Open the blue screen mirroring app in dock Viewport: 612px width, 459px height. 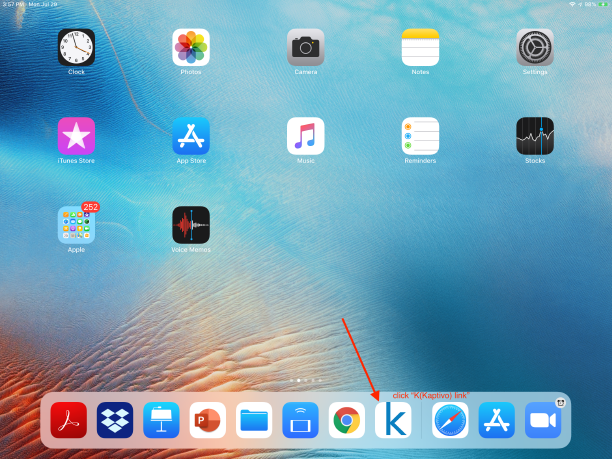(301, 420)
